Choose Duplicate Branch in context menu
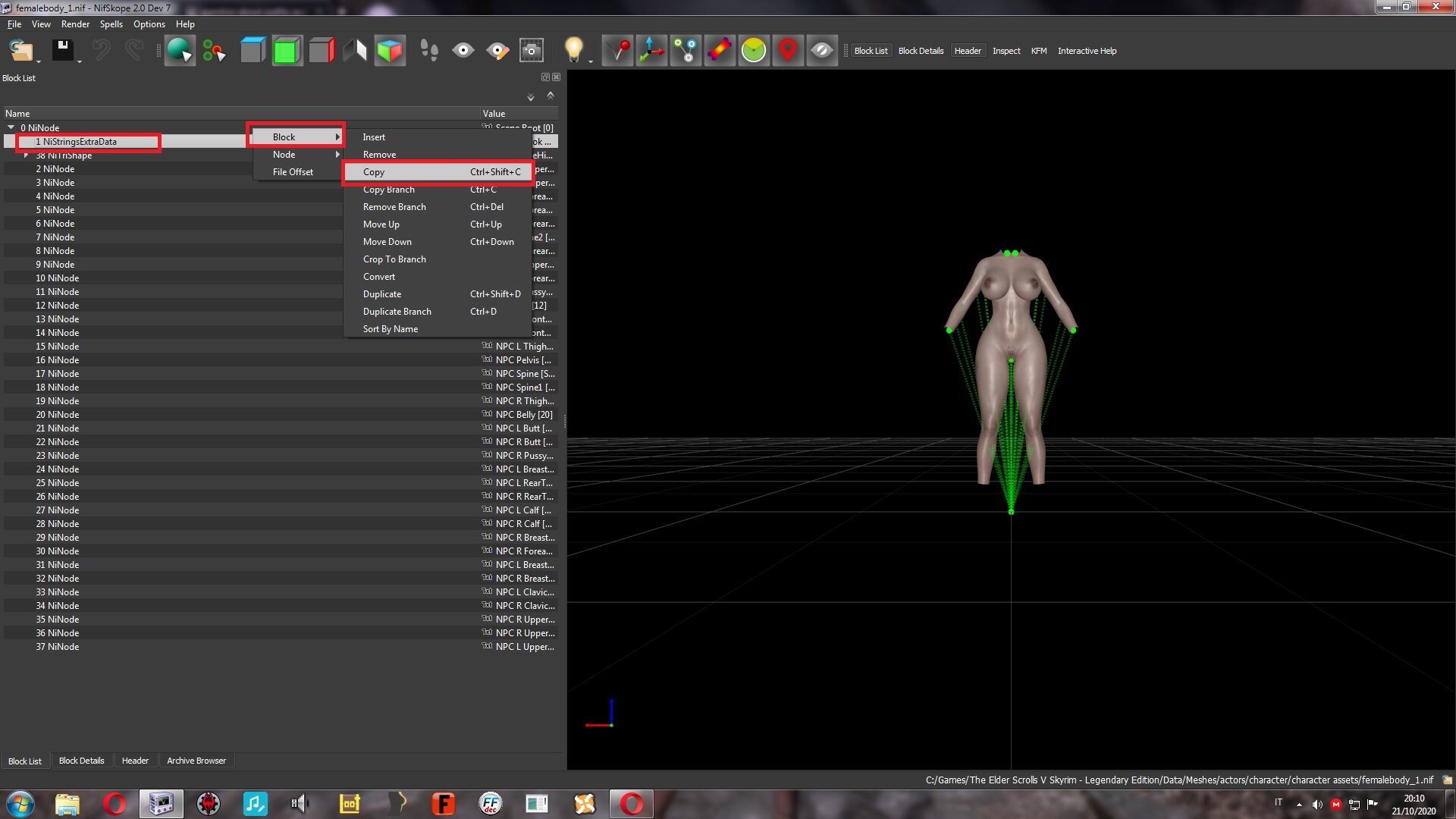The image size is (1456, 819). 438,312
